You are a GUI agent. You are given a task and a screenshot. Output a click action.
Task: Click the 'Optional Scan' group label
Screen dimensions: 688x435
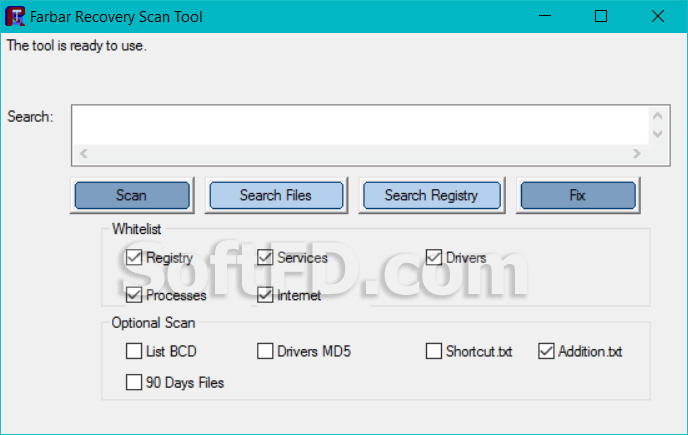153,323
